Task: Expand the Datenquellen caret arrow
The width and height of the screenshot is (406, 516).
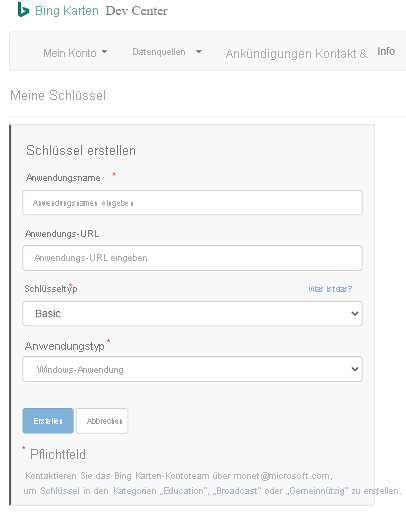Action: click(x=199, y=52)
